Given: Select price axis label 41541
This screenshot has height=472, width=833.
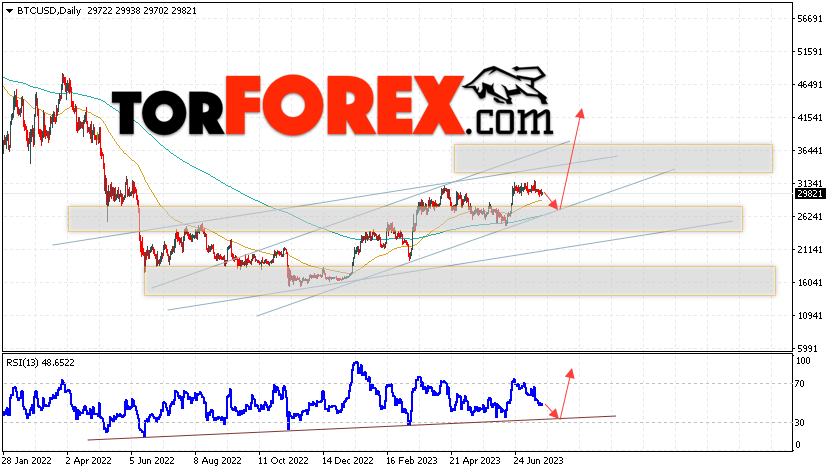Looking at the screenshot, I should (x=810, y=117).
